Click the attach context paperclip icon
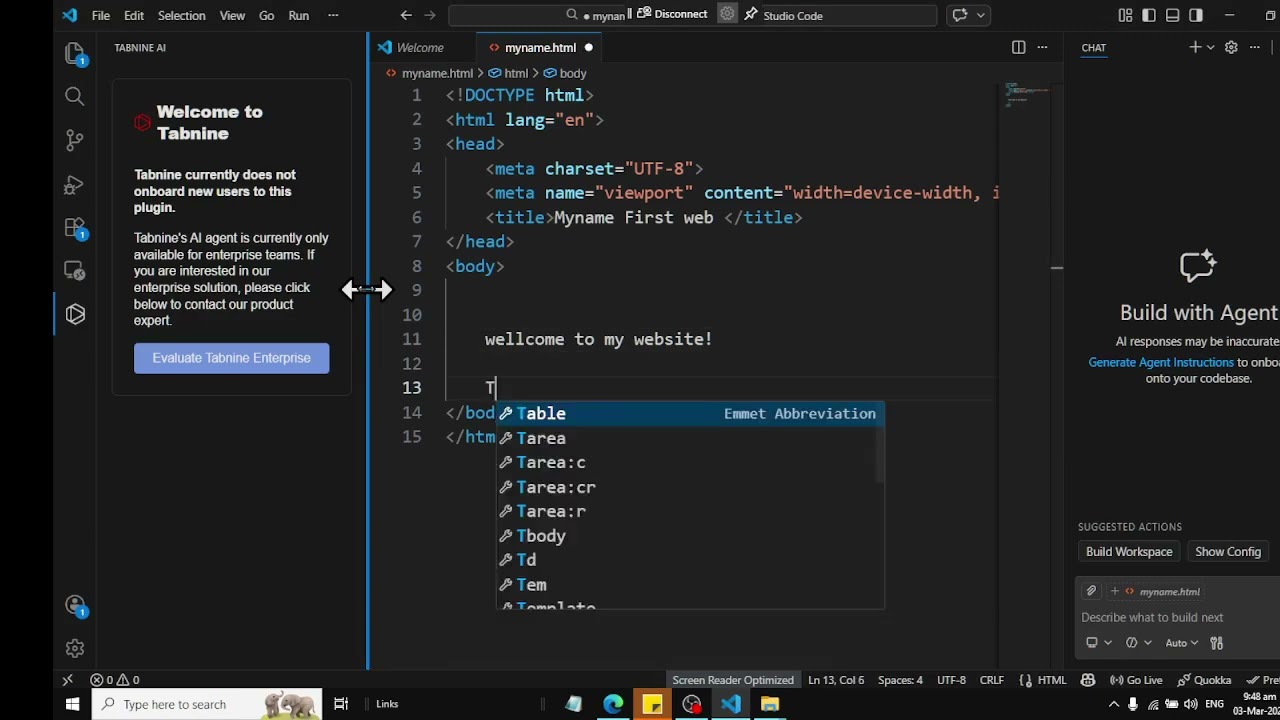This screenshot has height=720, width=1280. pos(1091,591)
